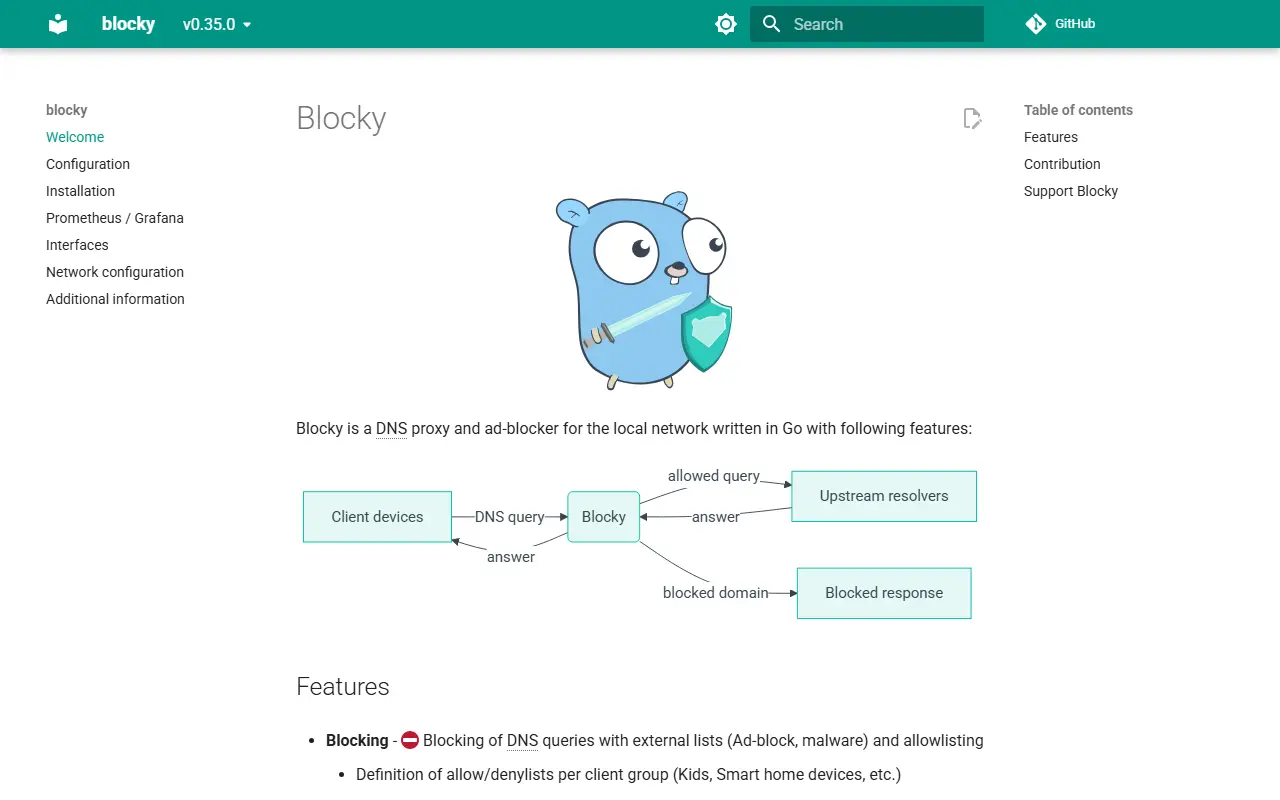Open the GitHub repository link
Viewport: 1280px width, 800px height.
click(x=1061, y=24)
